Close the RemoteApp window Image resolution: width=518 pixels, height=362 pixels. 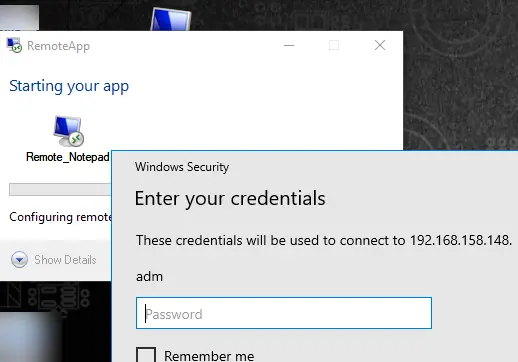click(x=380, y=45)
